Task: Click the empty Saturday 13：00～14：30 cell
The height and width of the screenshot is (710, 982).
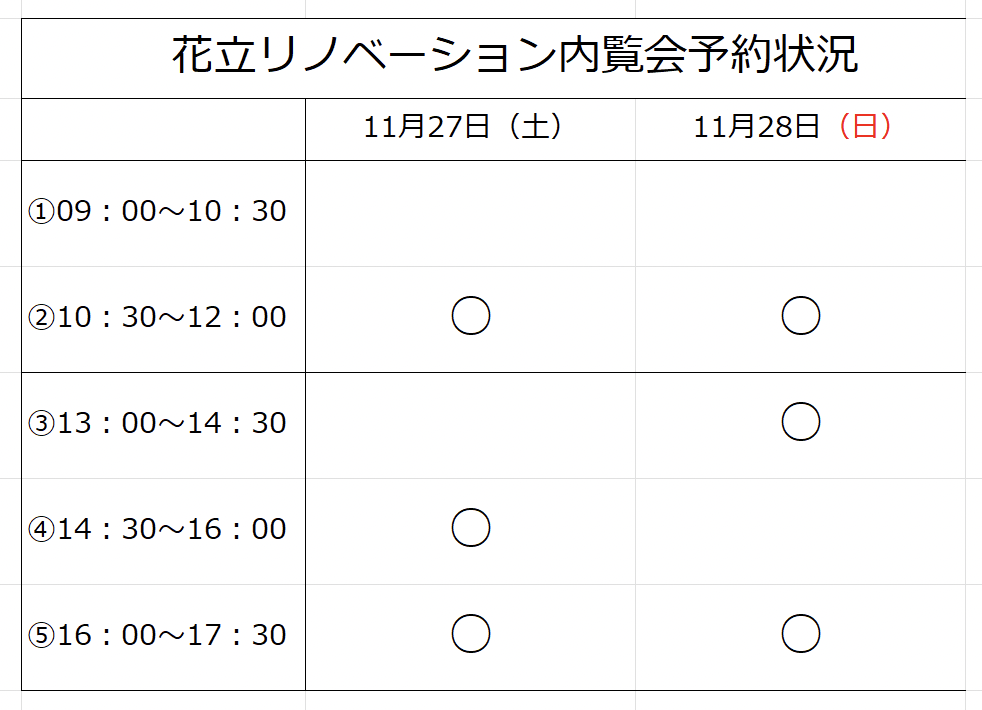Action: click(x=471, y=425)
